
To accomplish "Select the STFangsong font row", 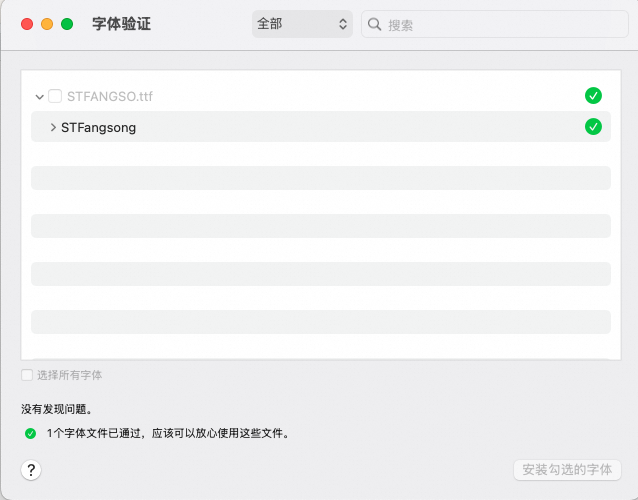I will 321,127.
